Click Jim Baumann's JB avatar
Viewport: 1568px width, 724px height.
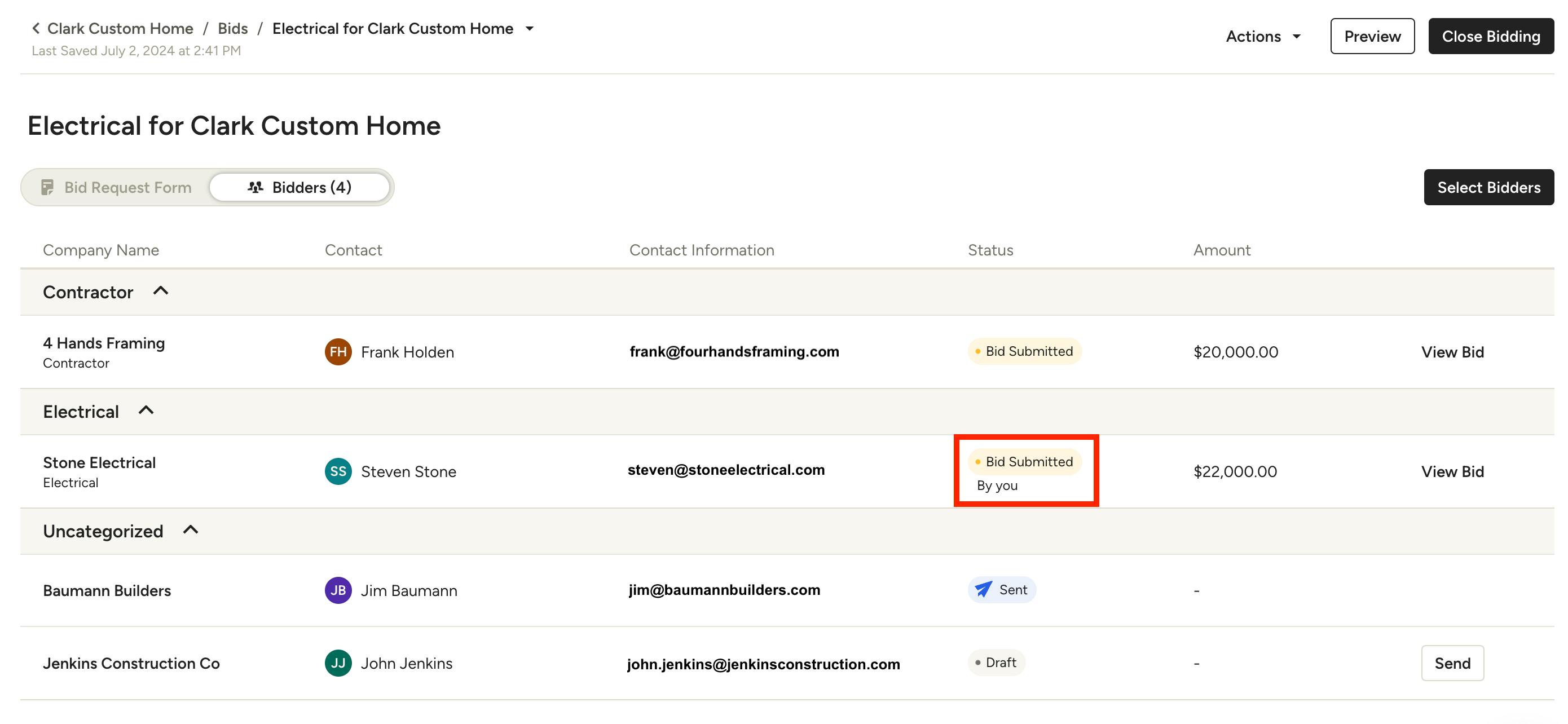pyautogui.click(x=338, y=590)
